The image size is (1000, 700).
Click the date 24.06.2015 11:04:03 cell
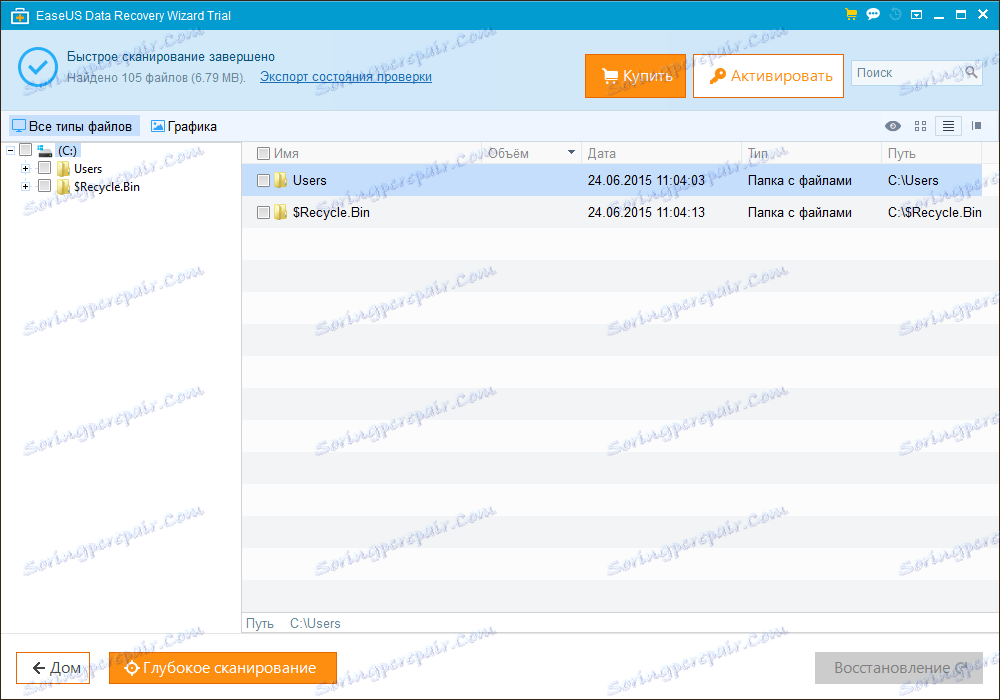tap(646, 180)
